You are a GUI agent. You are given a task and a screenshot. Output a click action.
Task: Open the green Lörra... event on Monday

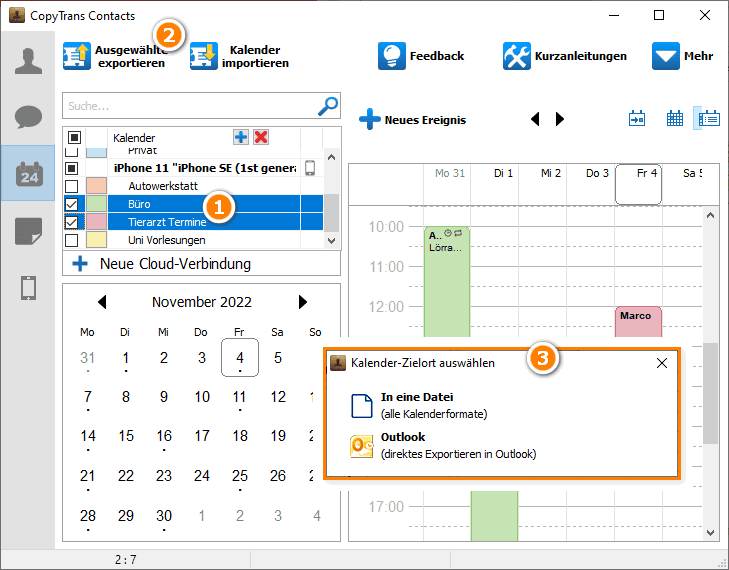[447, 282]
